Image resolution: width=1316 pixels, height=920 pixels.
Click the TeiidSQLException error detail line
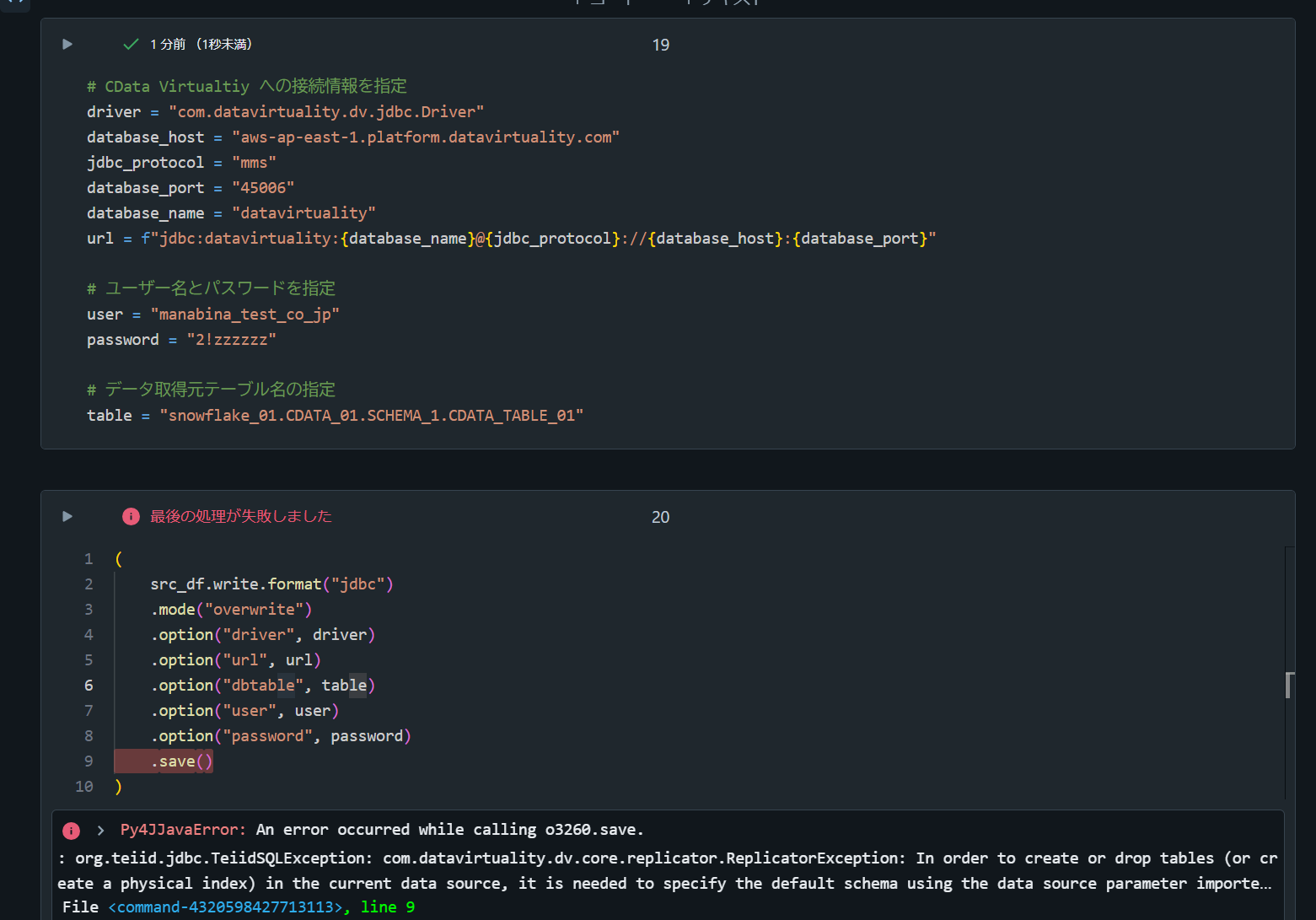point(668,870)
